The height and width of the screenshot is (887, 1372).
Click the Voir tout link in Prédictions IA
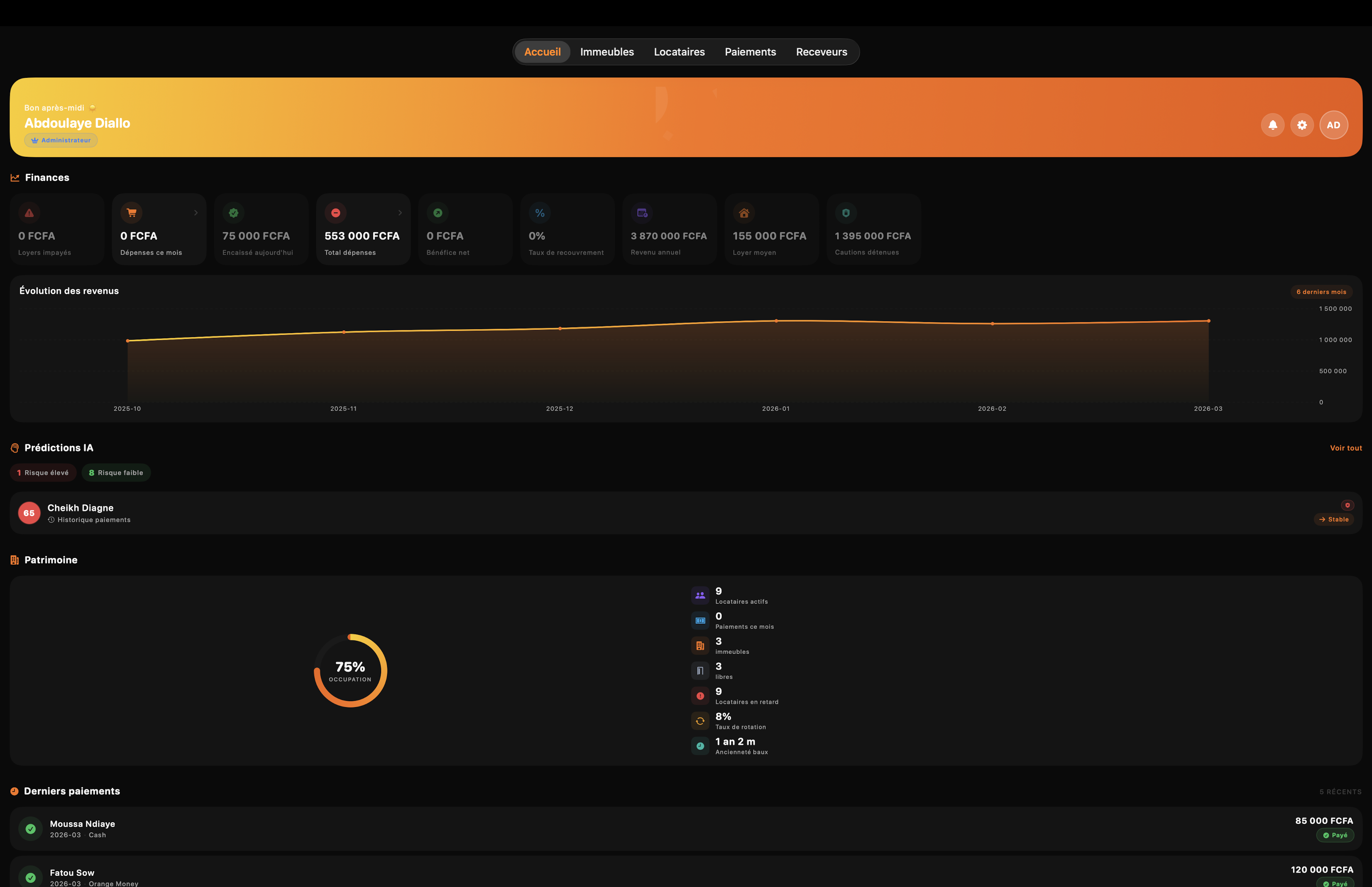1345,447
